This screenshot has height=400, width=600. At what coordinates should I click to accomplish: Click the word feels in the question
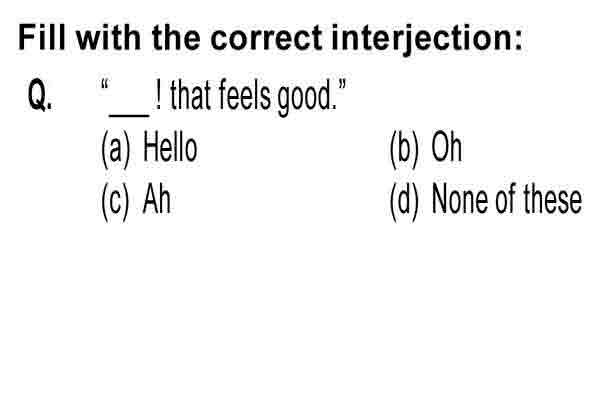point(246,95)
